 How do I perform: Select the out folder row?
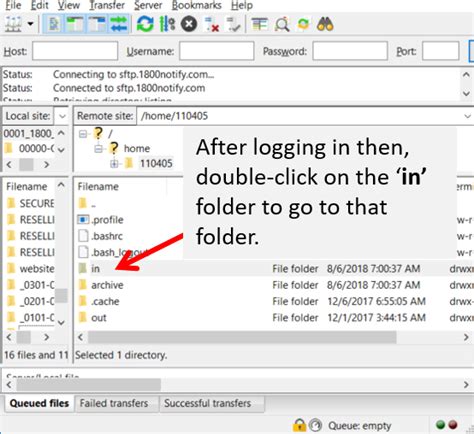(x=273, y=318)
